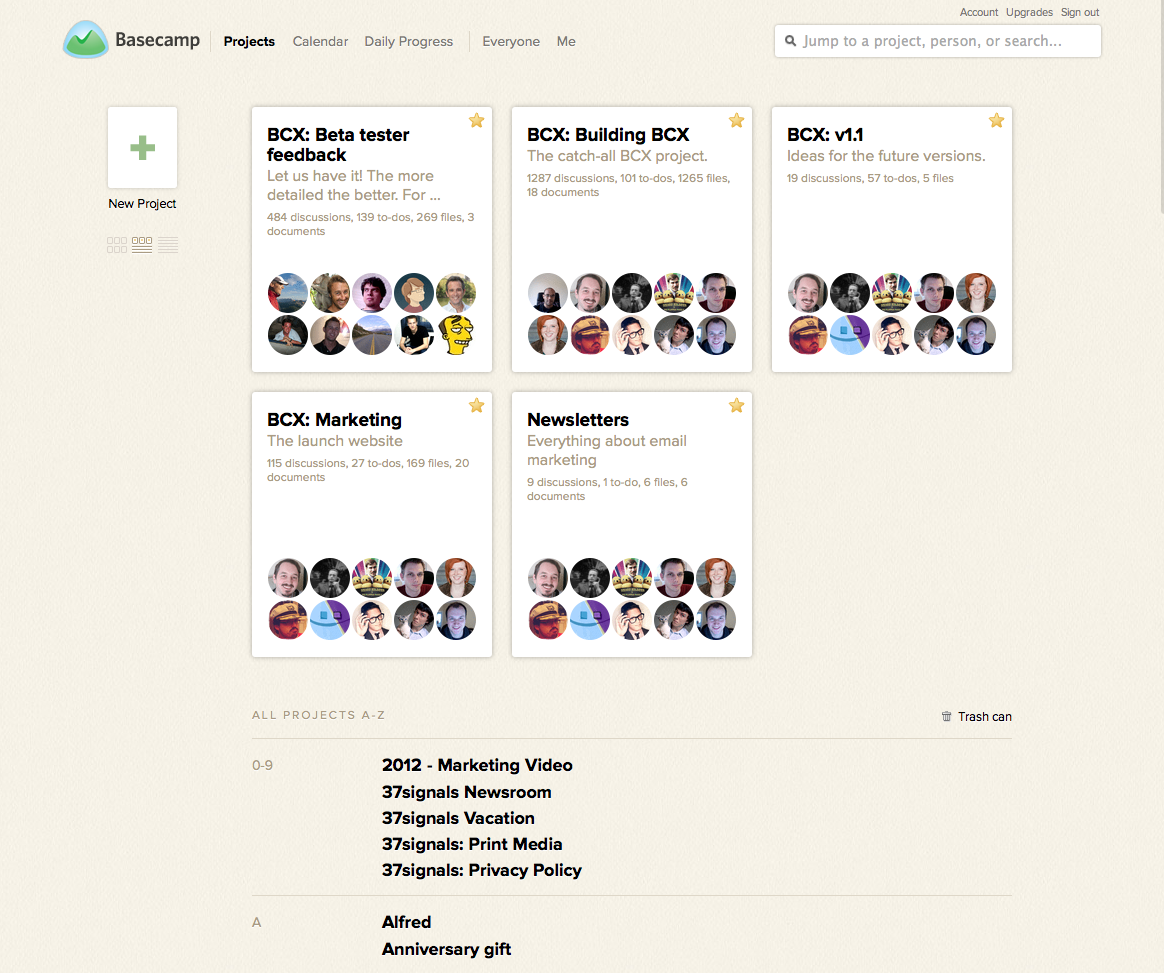Switch to Daily Progress
This screenshot has height=973, width=1164.
pos(408,42)
